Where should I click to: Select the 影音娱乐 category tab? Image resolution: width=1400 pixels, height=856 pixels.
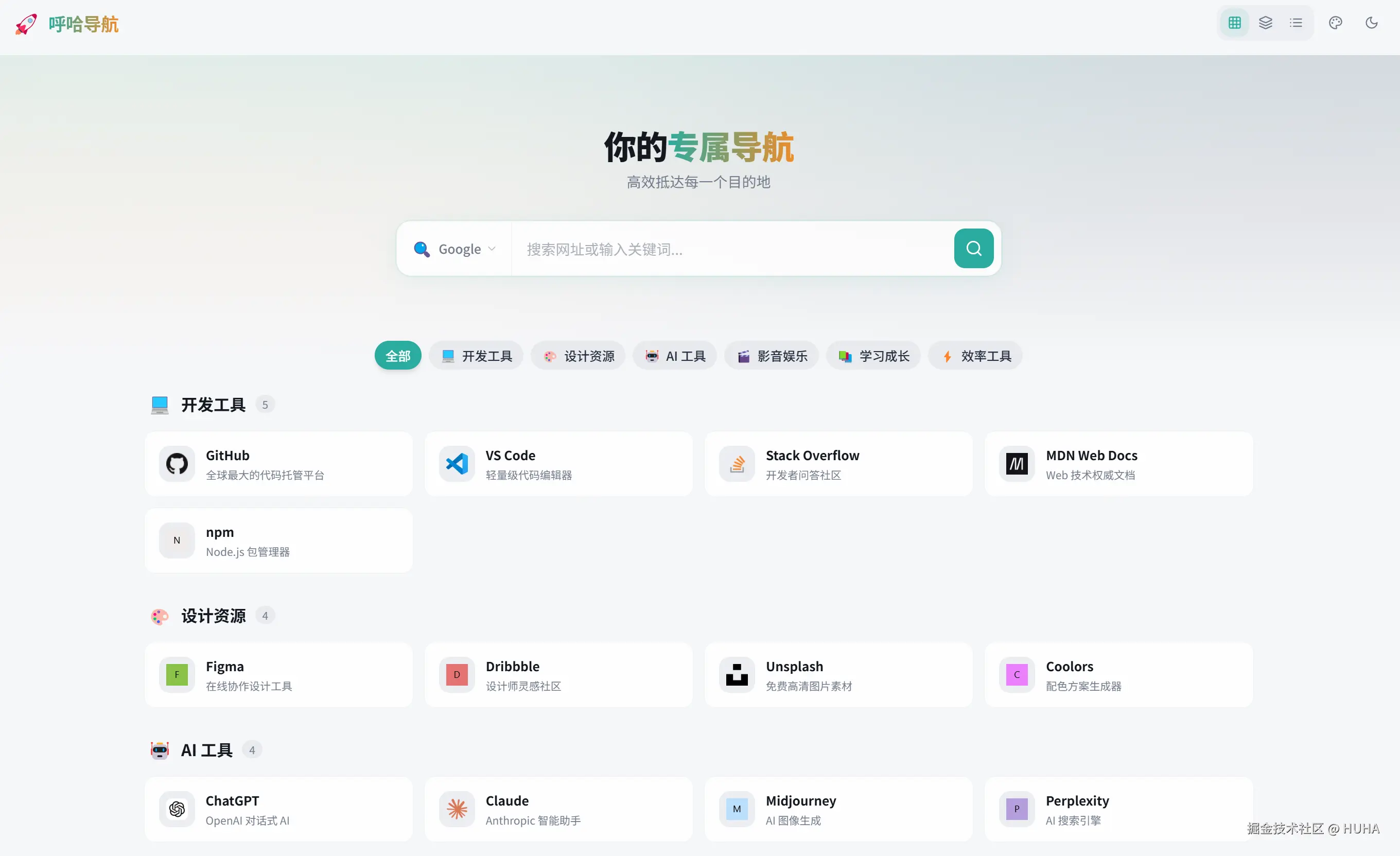[771, 356]
